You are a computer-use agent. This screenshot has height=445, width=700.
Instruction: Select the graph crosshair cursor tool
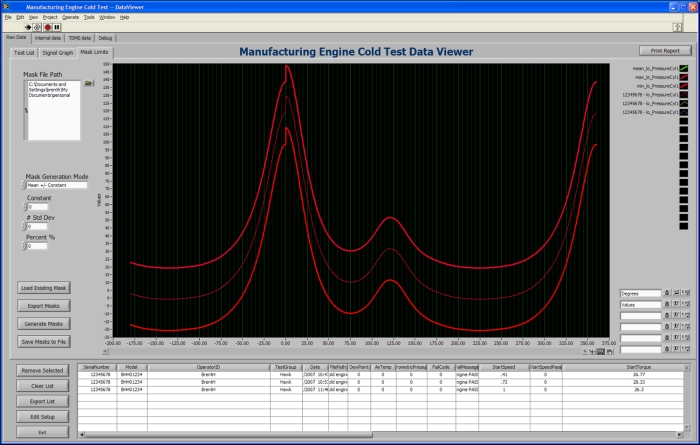590,351
